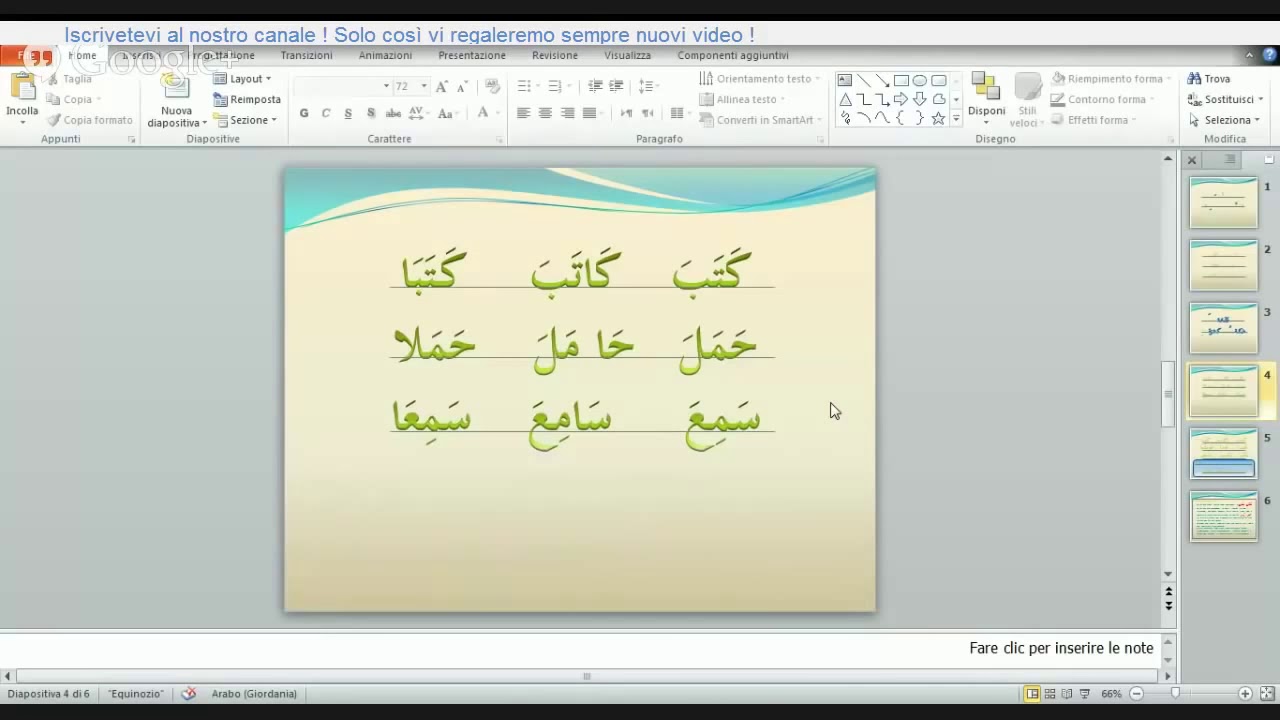The height and width of the screenshot is (720, 1280).
Task: Switch to Normal view icon
Action: pos(1032,693)
